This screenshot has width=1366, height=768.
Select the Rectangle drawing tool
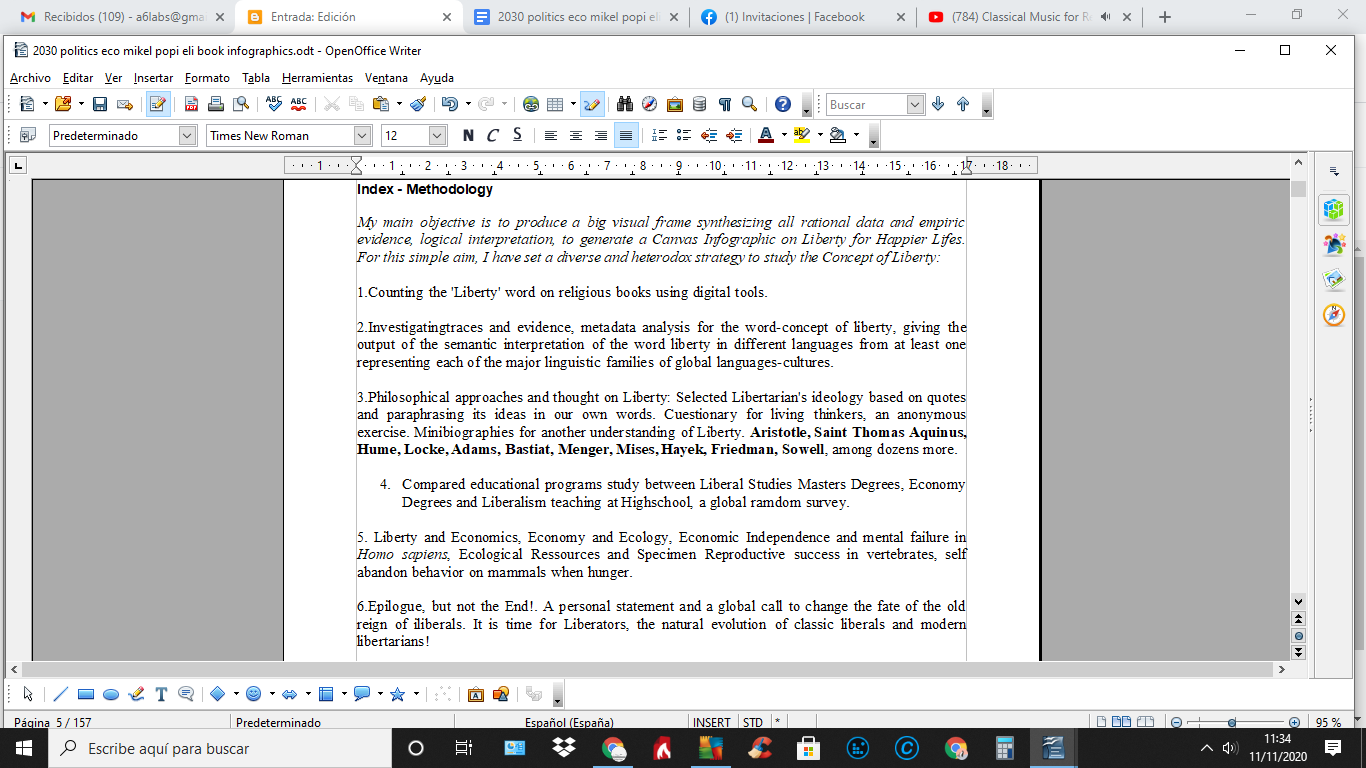tap(85, 693)
